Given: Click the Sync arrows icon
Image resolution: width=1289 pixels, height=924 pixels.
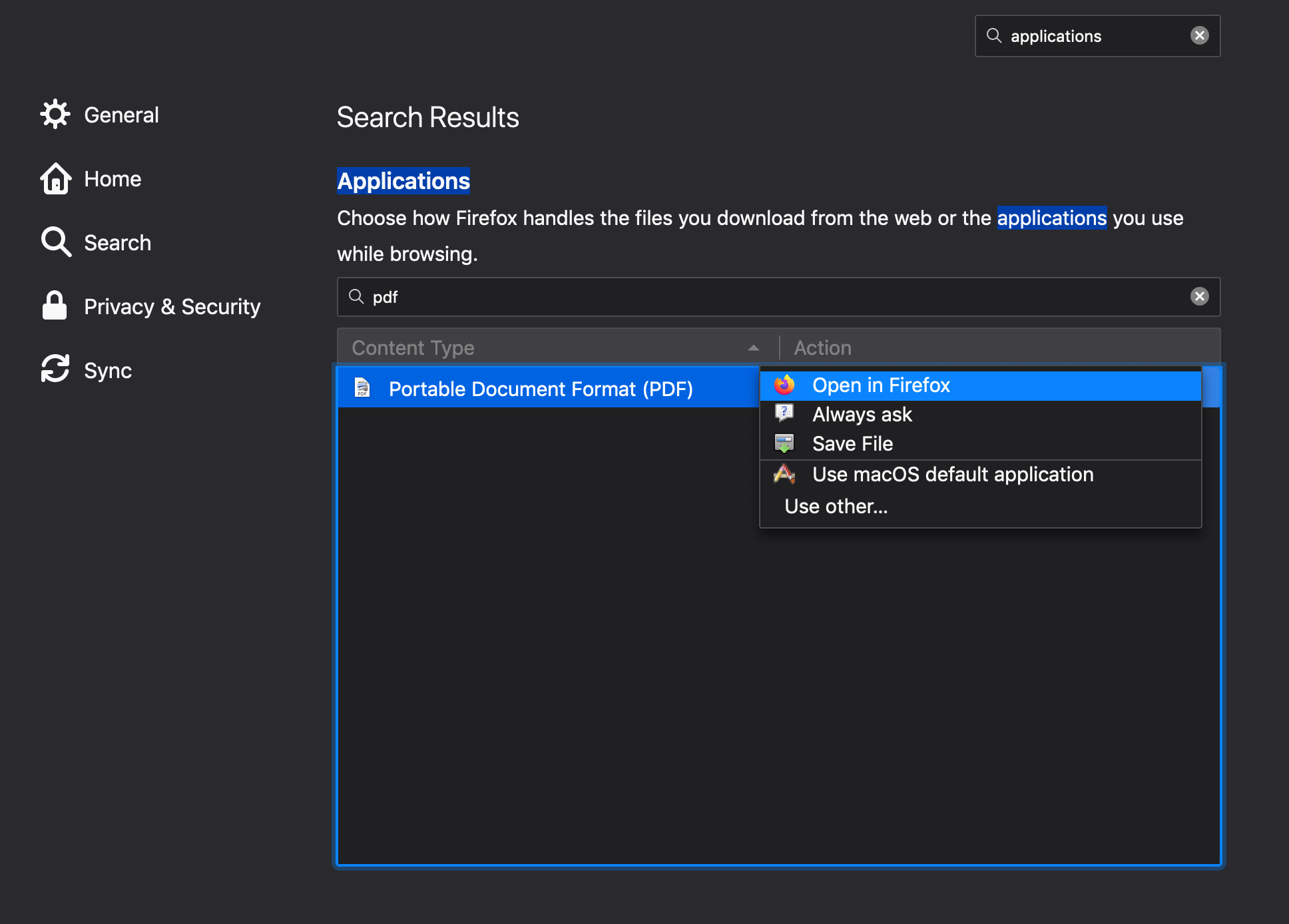Looking at the screenshot, I should [x=55, y=369].
